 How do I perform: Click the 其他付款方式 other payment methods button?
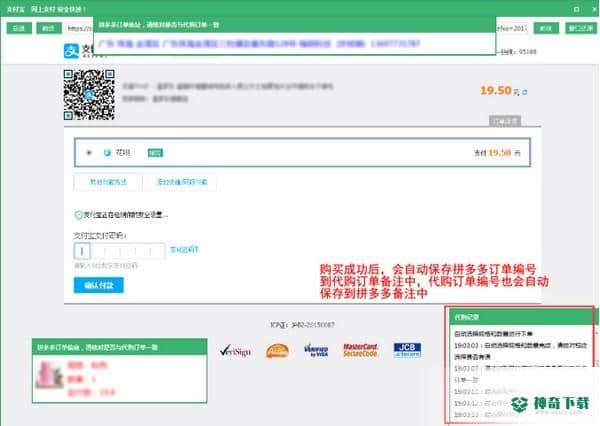point(108,182)
